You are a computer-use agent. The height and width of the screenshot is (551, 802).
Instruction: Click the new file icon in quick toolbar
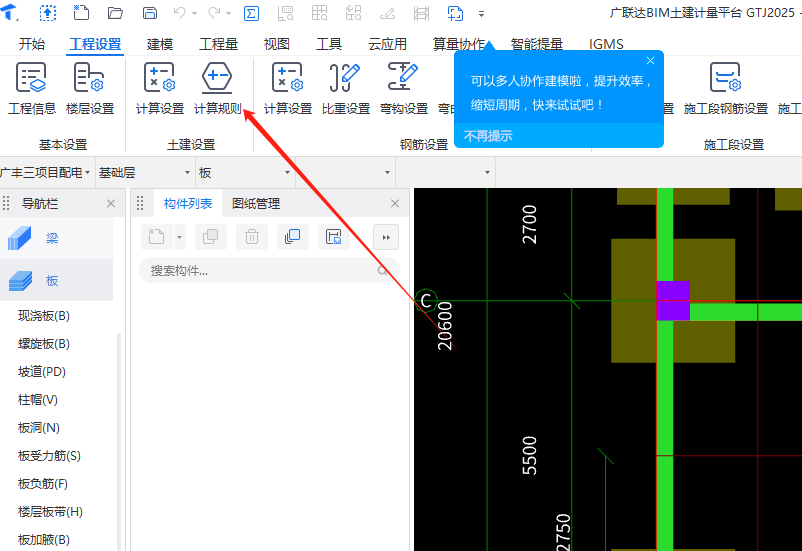coord(81,12)
